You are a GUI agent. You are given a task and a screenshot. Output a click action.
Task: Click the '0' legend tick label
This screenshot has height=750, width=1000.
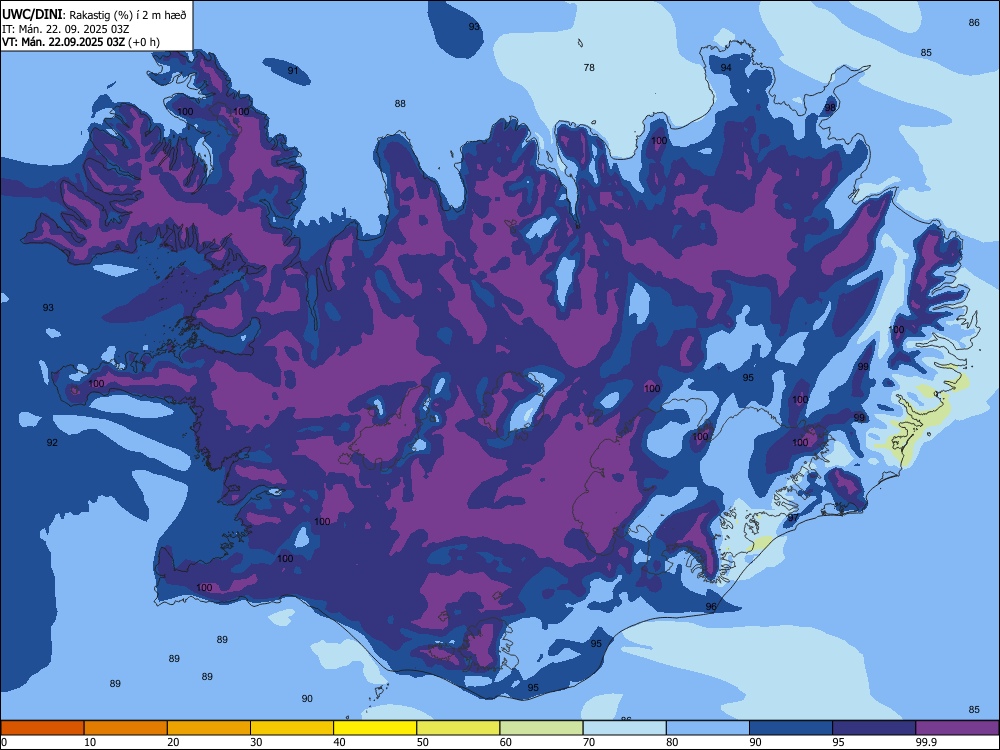[x=4, y=742]
